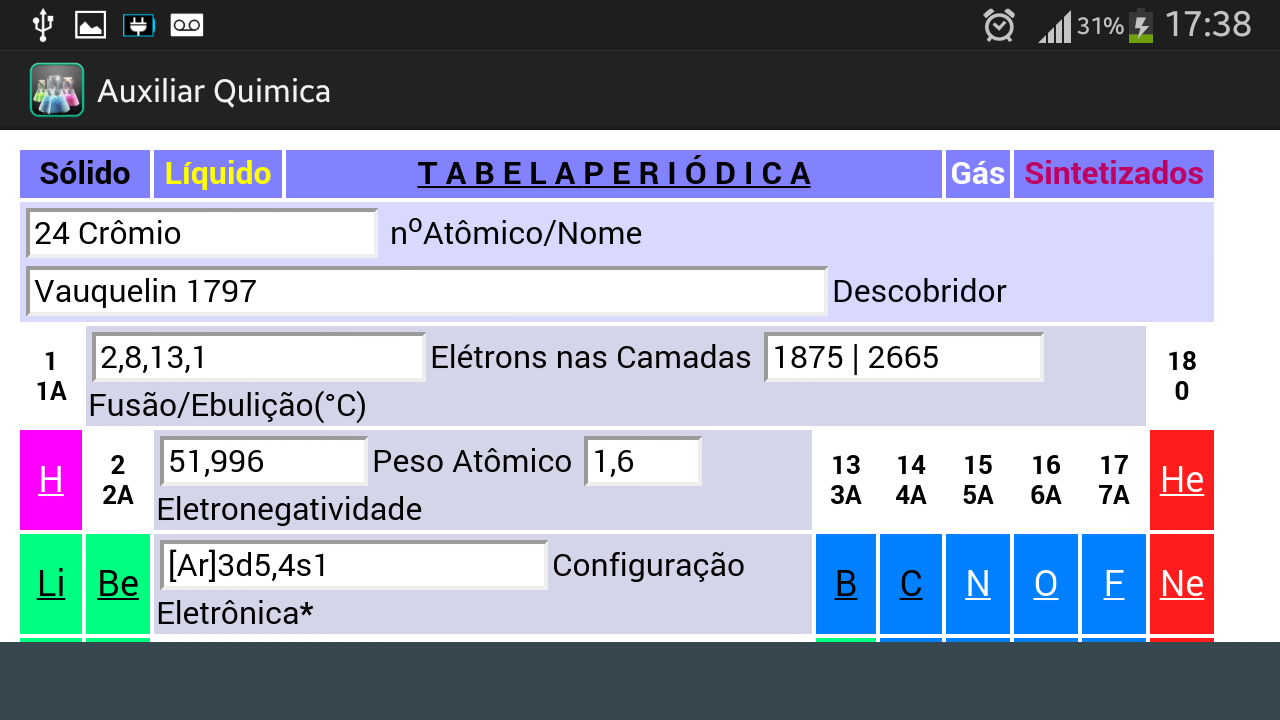
Task: Toggle the Sólido state filter
Action: click(84, 173)
